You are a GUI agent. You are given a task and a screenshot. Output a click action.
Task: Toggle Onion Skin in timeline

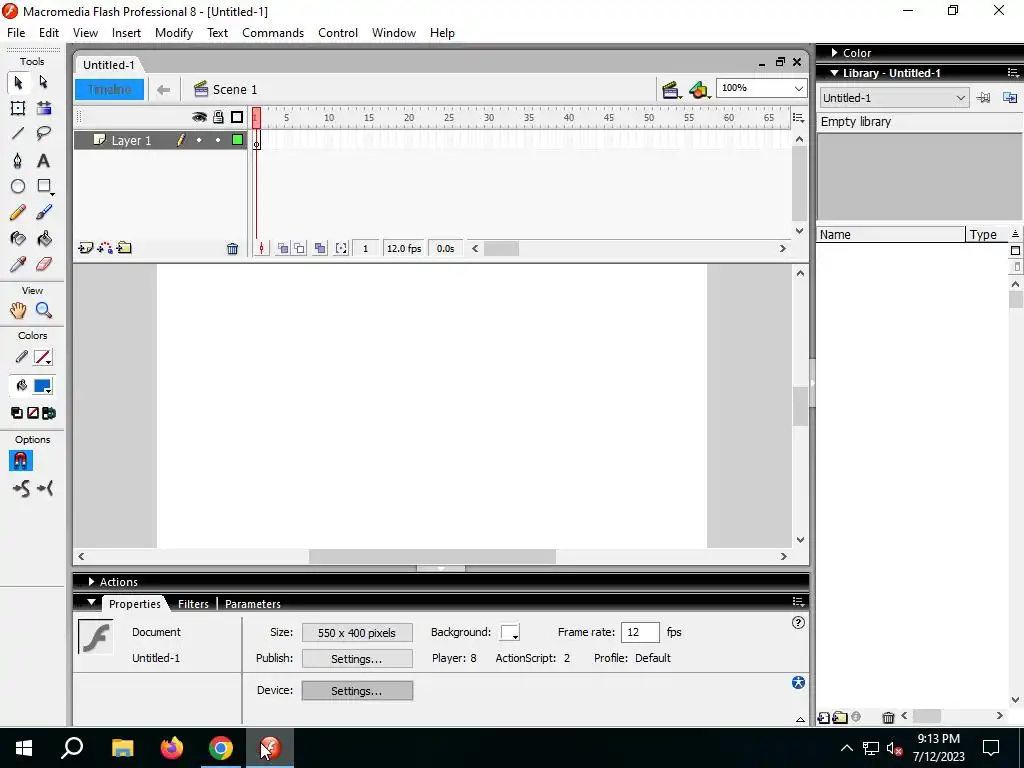coord(283,248)
